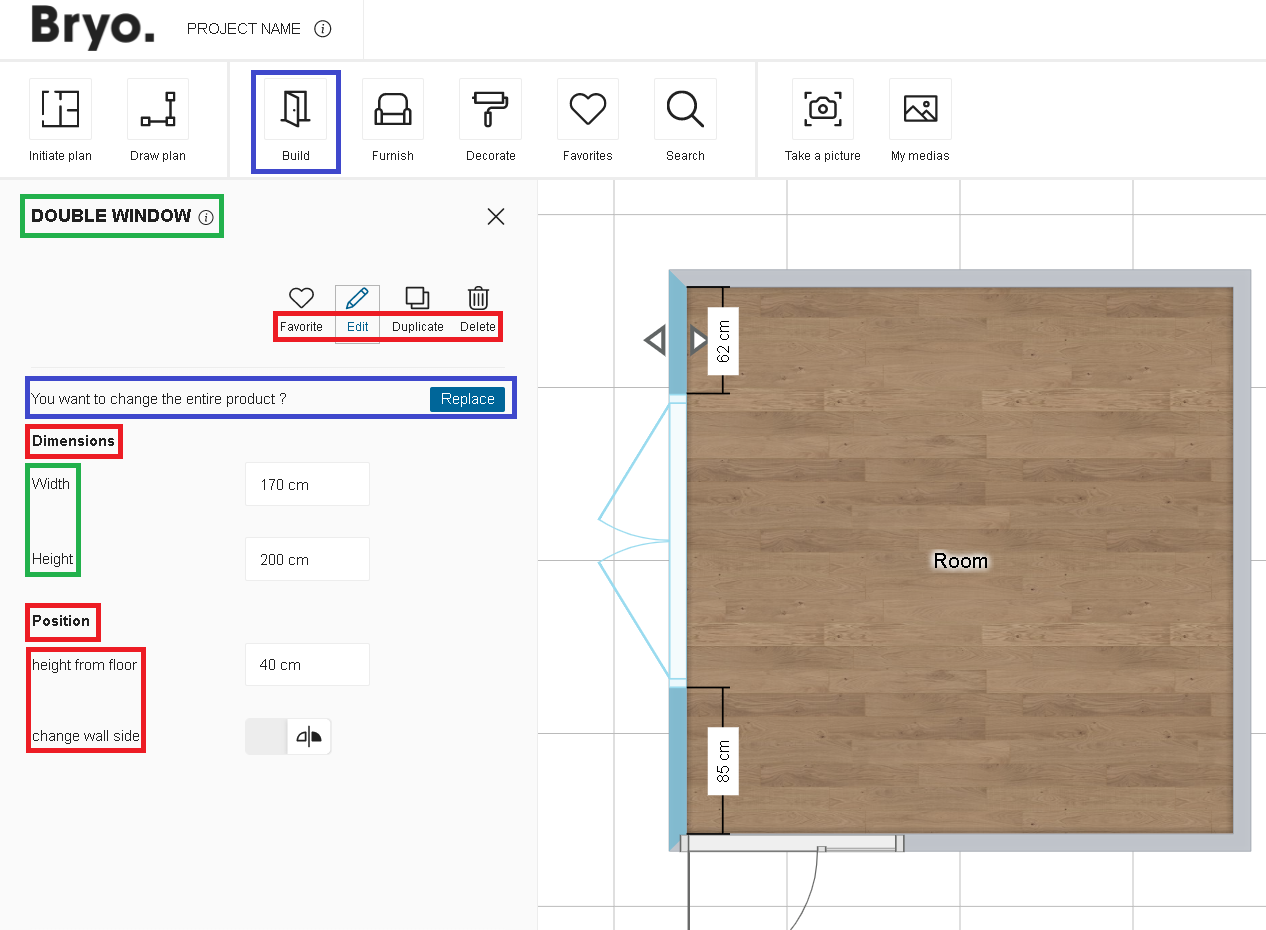This screenshot has width=1266, height=930.
Task: Open the Search magnifier tool
Action: [x=685, y=109]
